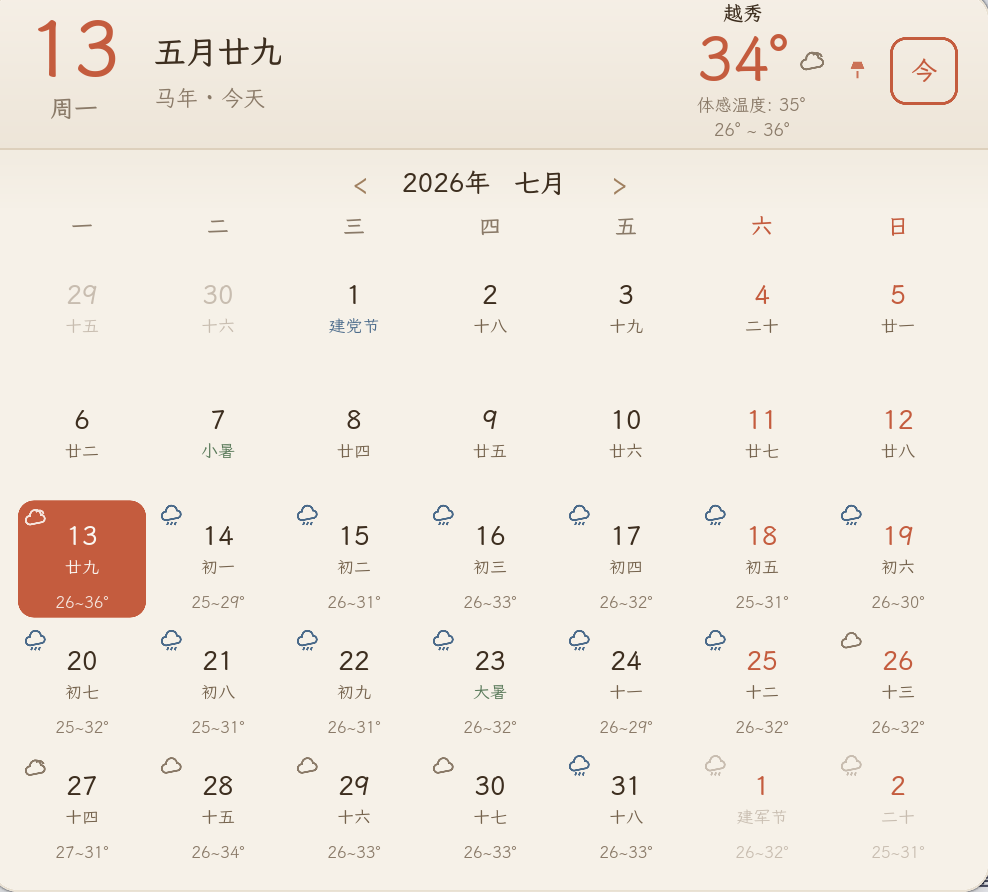Select July 6 廿二
The image size is (988, 892).
pyautogui.click(x=82, y=433)
